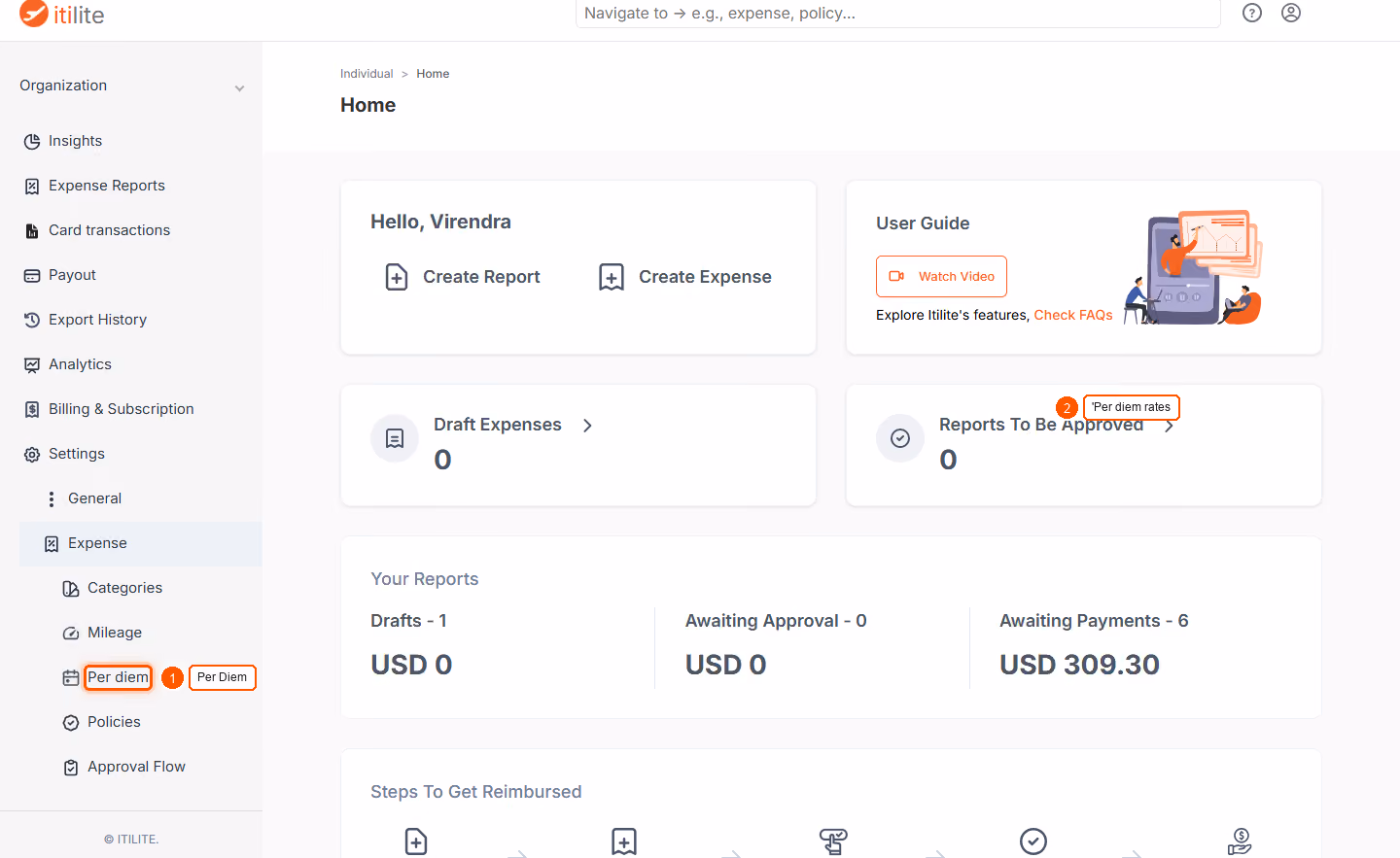The width and height of the screenshot is (1400, 858).
Task: Focus the Navigate to search field
Action: [897, 14]
